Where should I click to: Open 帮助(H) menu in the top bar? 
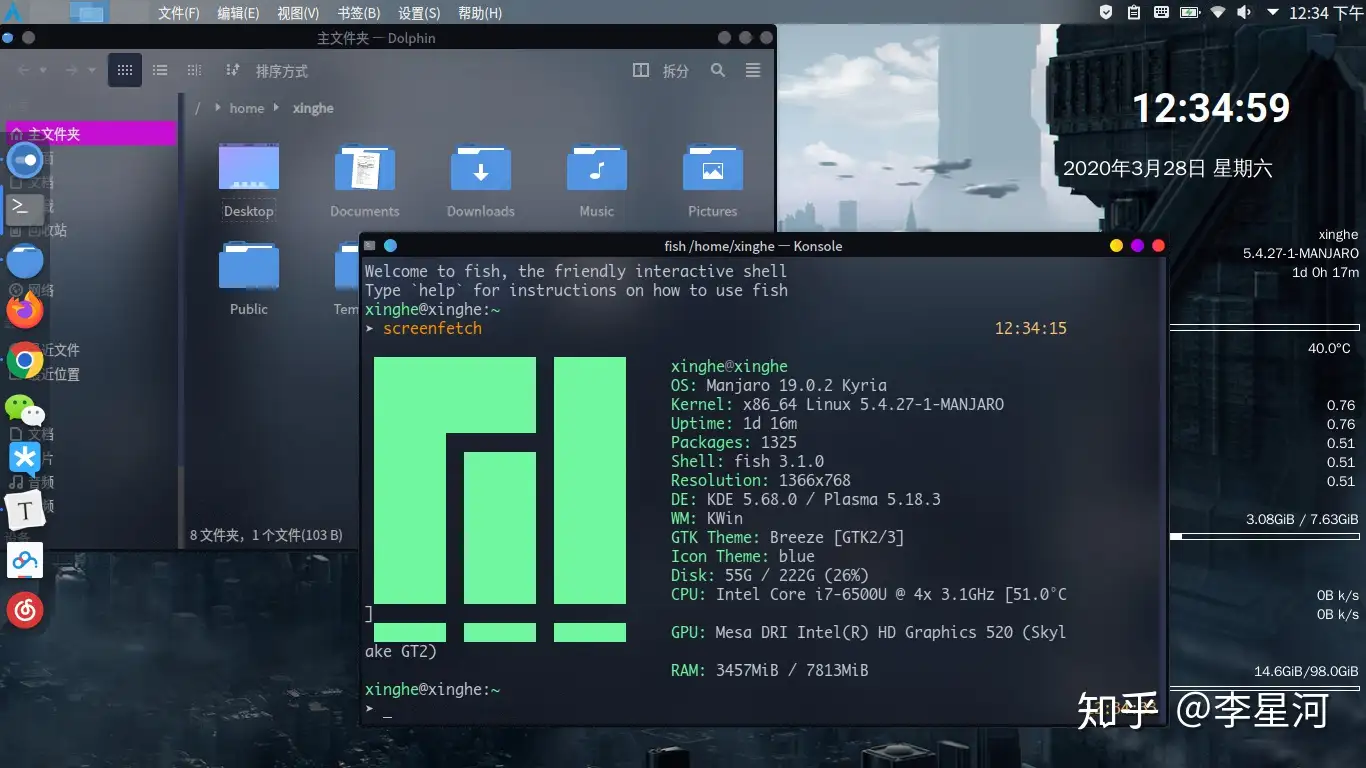480,13
